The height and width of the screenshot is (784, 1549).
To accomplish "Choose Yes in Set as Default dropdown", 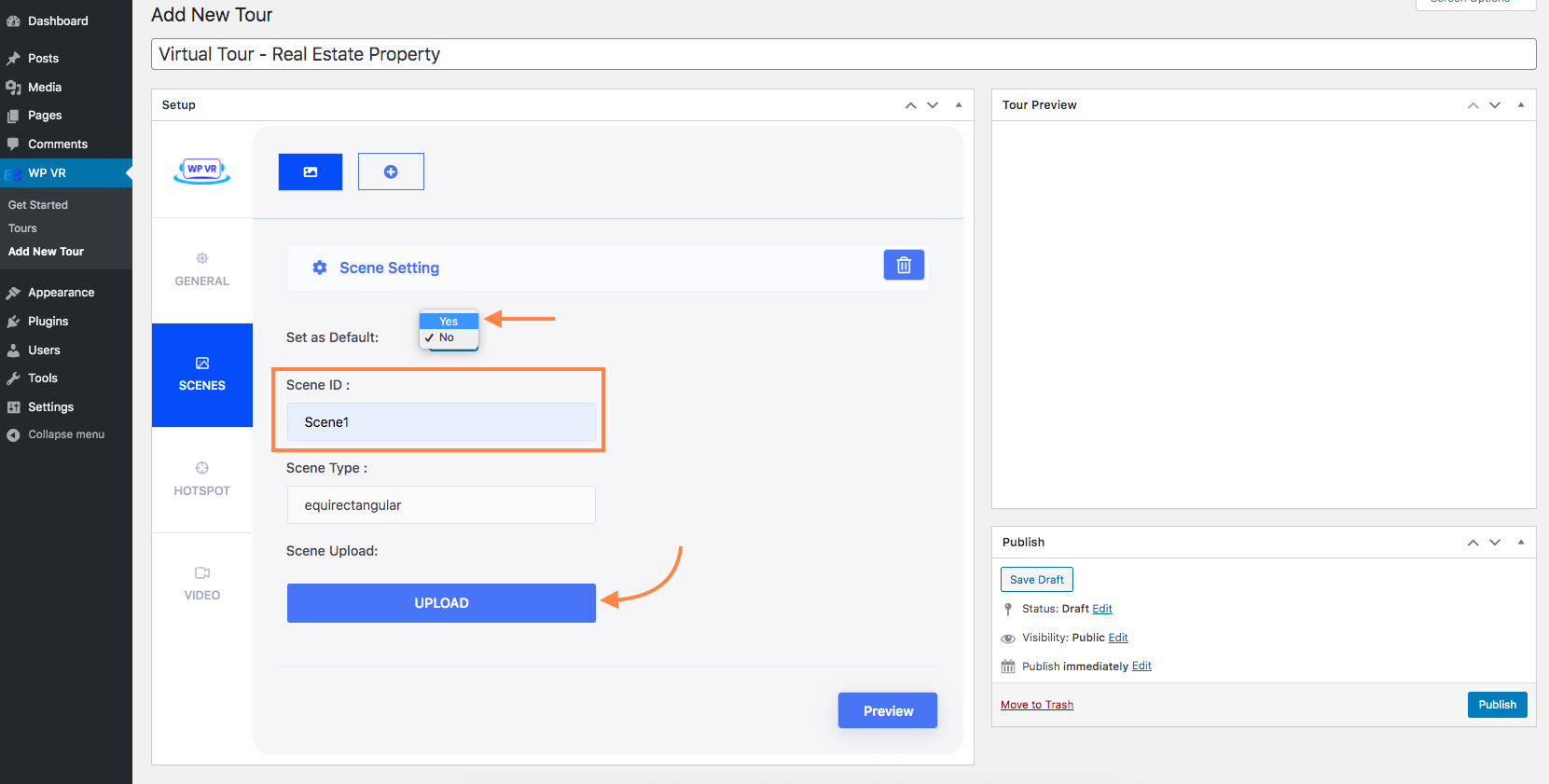I will click(x=449, y=322).
